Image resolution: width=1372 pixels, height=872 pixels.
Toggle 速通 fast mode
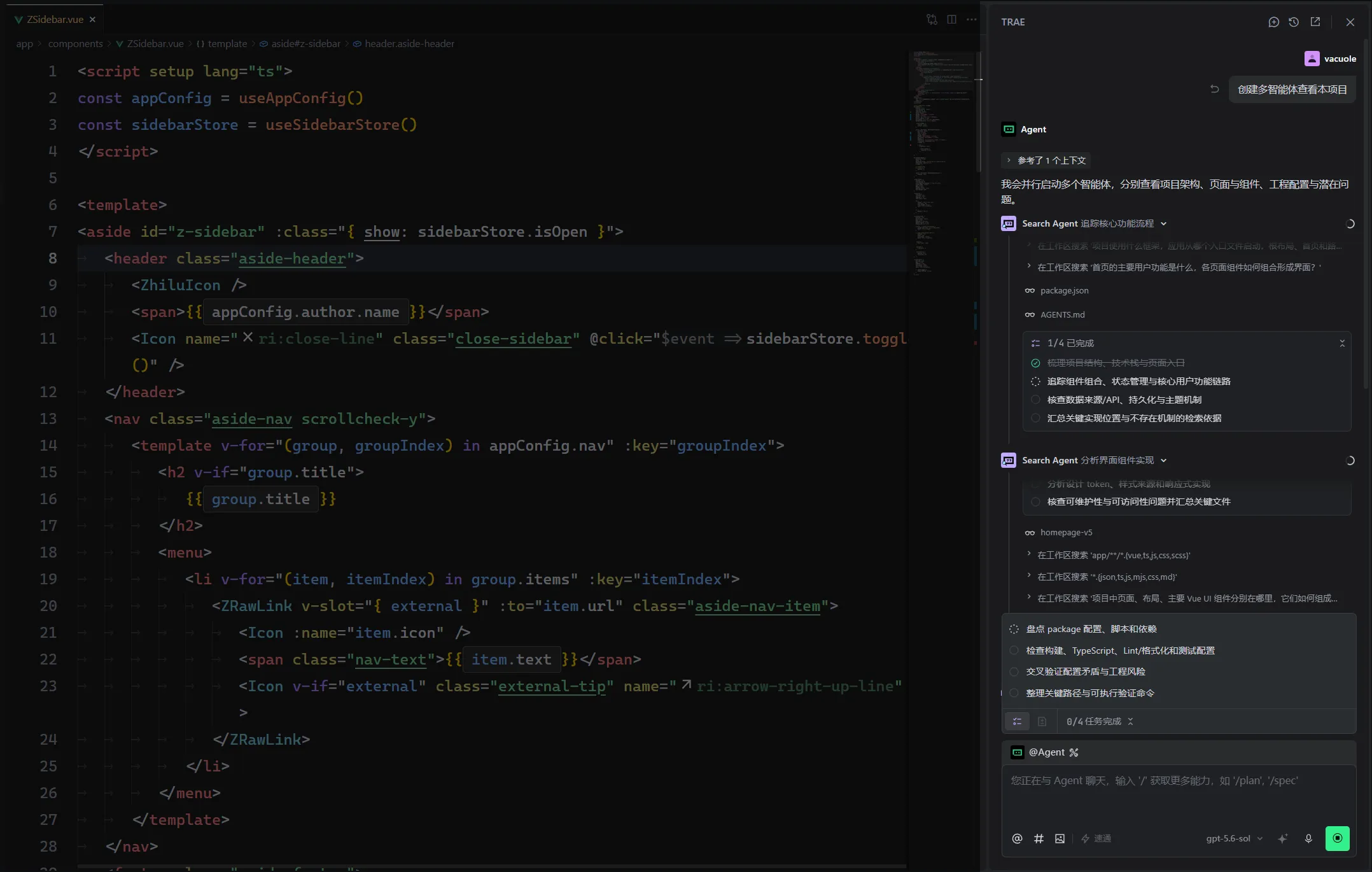pos(1096,838)
